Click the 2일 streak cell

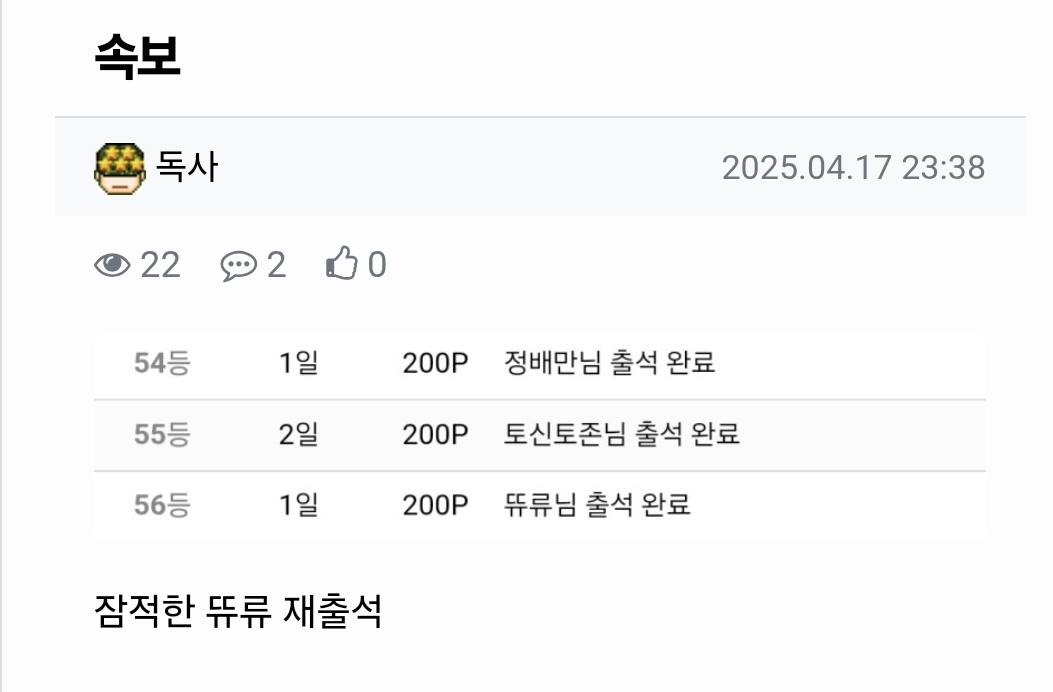click(298, 434)
